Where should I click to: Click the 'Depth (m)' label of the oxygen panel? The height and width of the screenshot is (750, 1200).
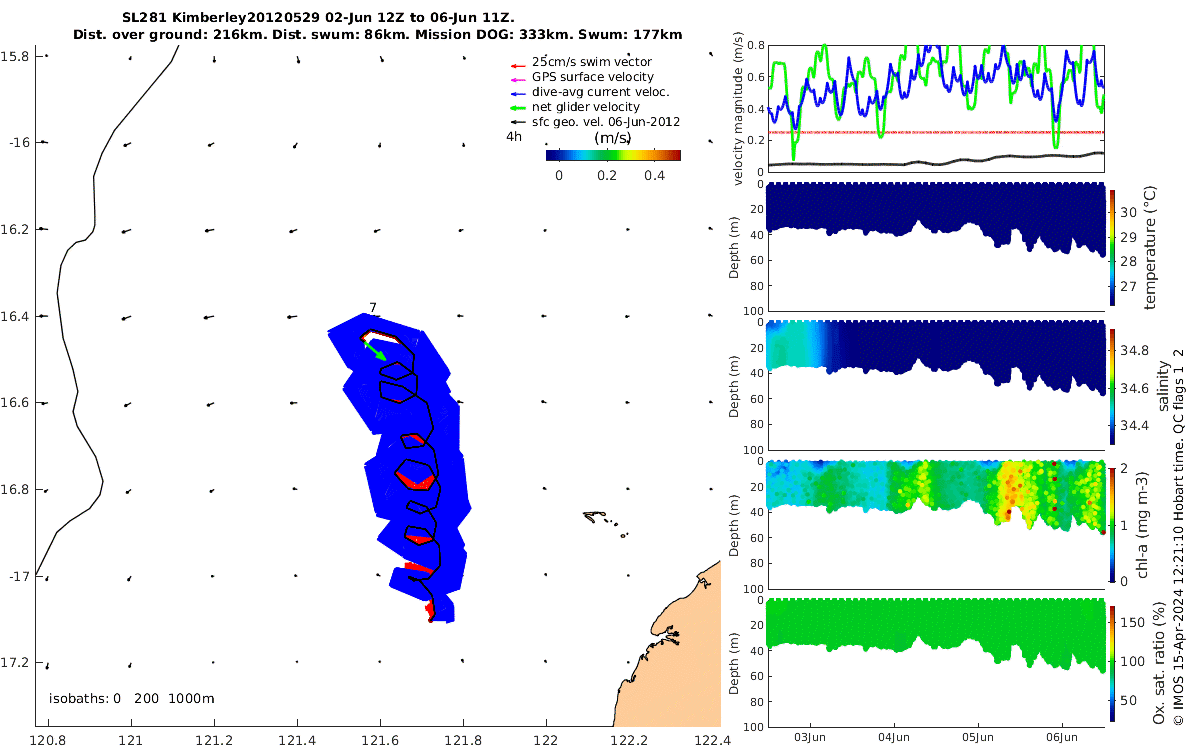[735, 662]
